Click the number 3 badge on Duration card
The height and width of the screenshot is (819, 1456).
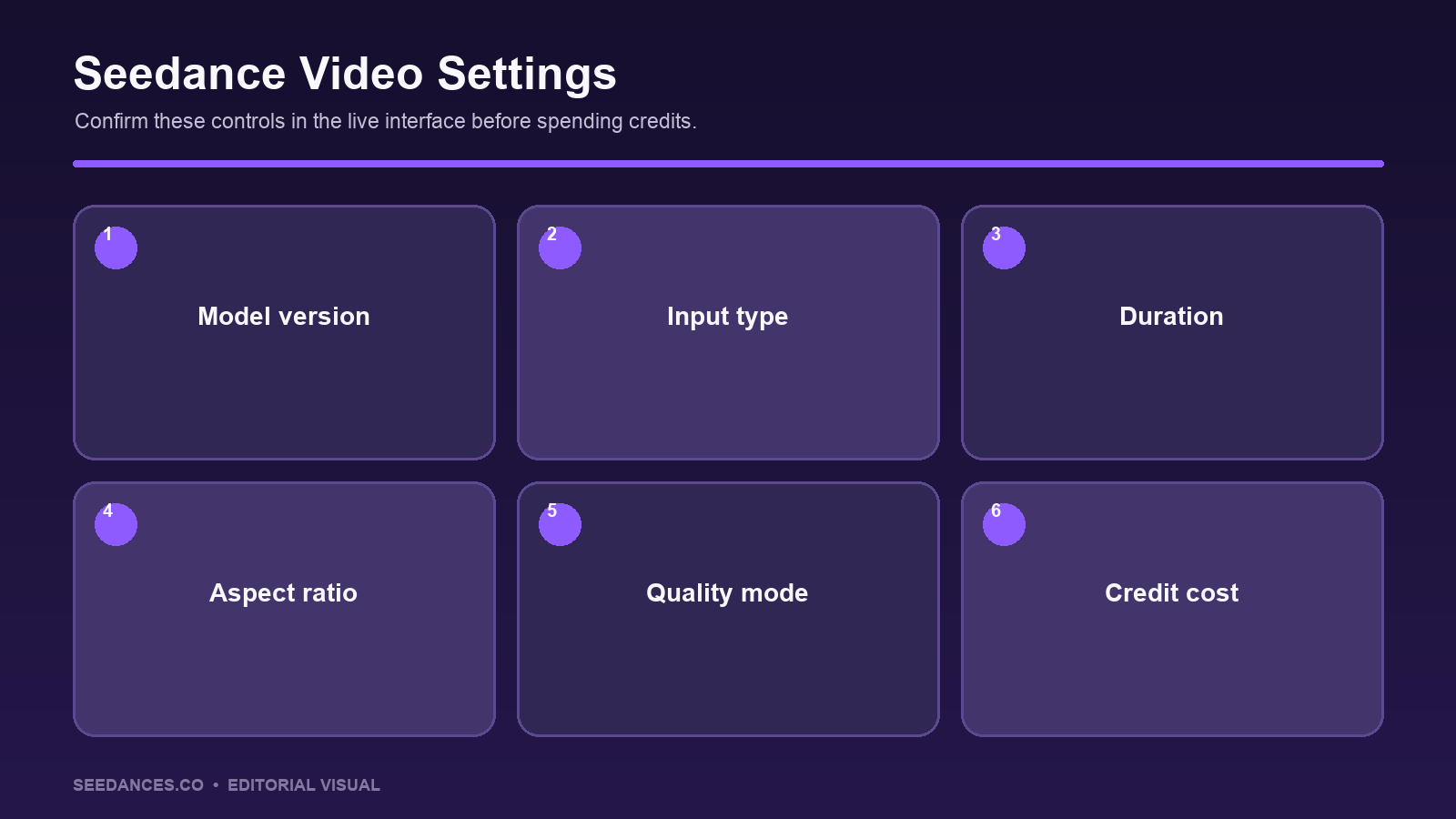(x=1004, y=248)
